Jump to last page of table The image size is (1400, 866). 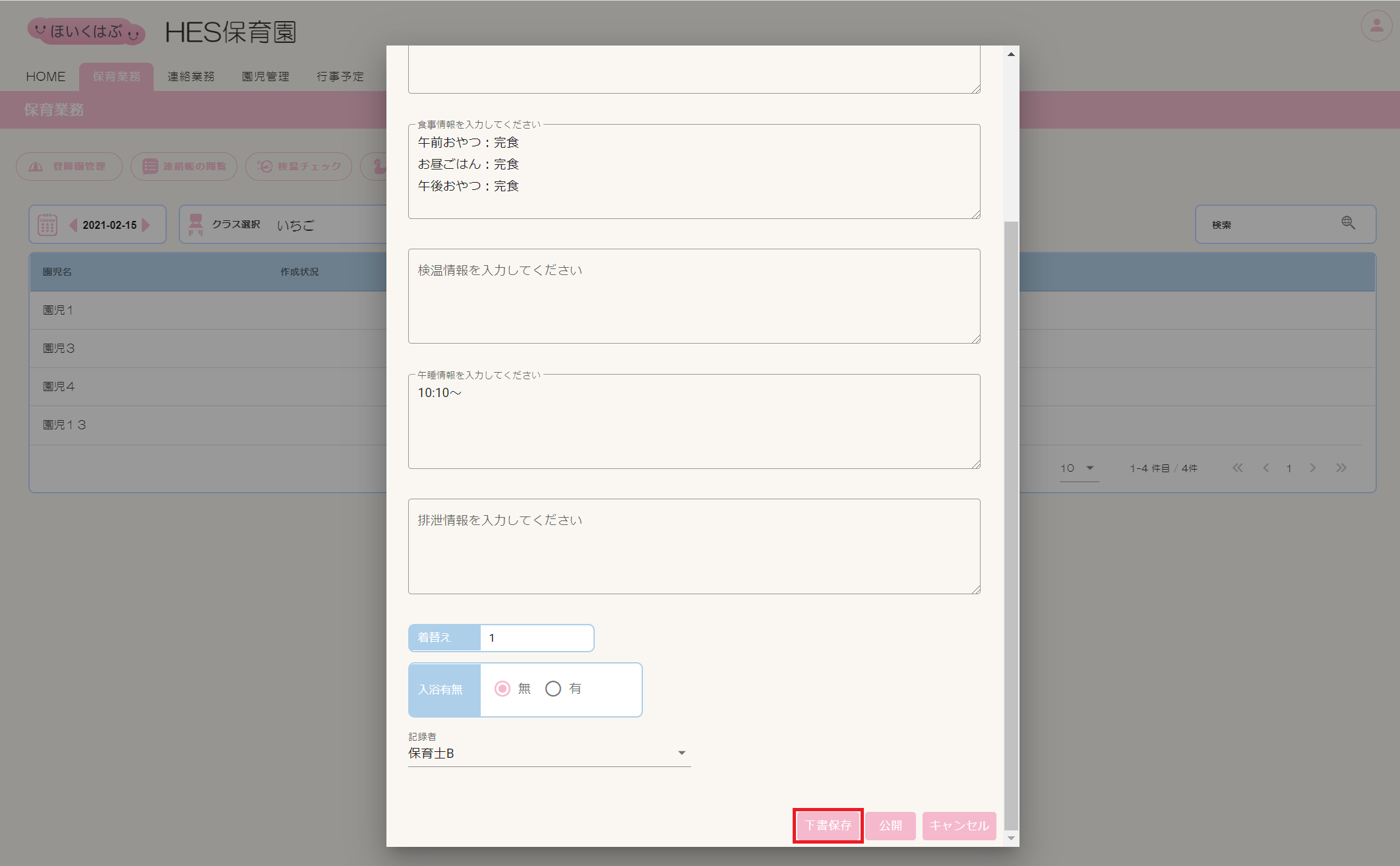coord(1341,468)
